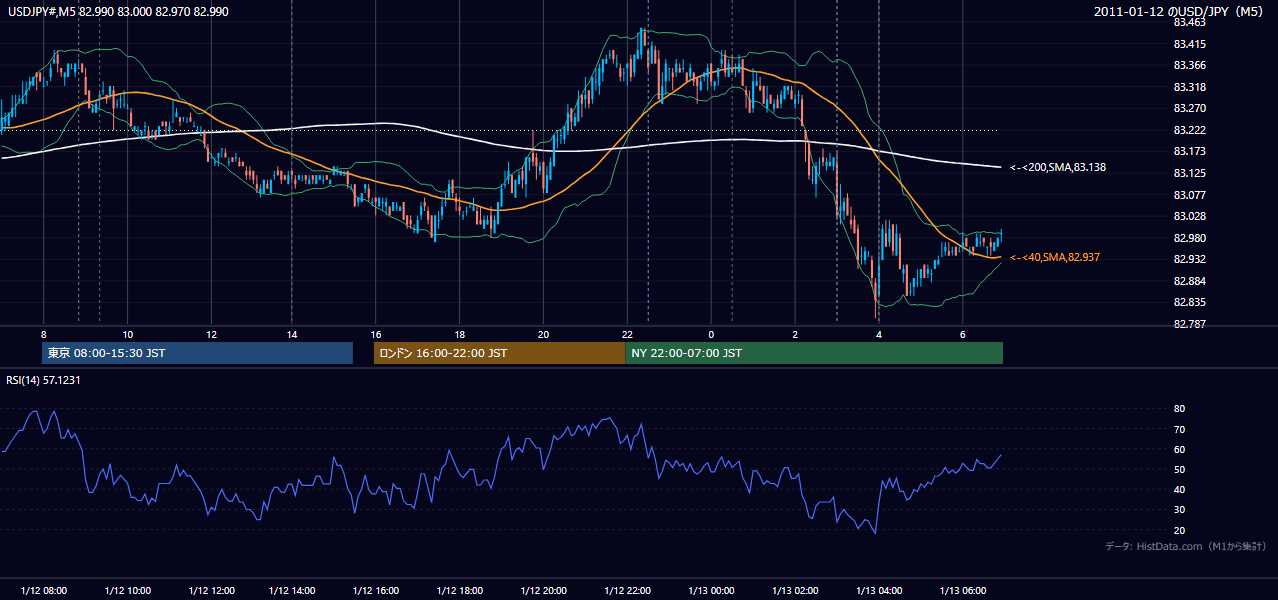Click price axis value 83.318
Viewport: 1278px width, 600px height.
(1189, 87)
